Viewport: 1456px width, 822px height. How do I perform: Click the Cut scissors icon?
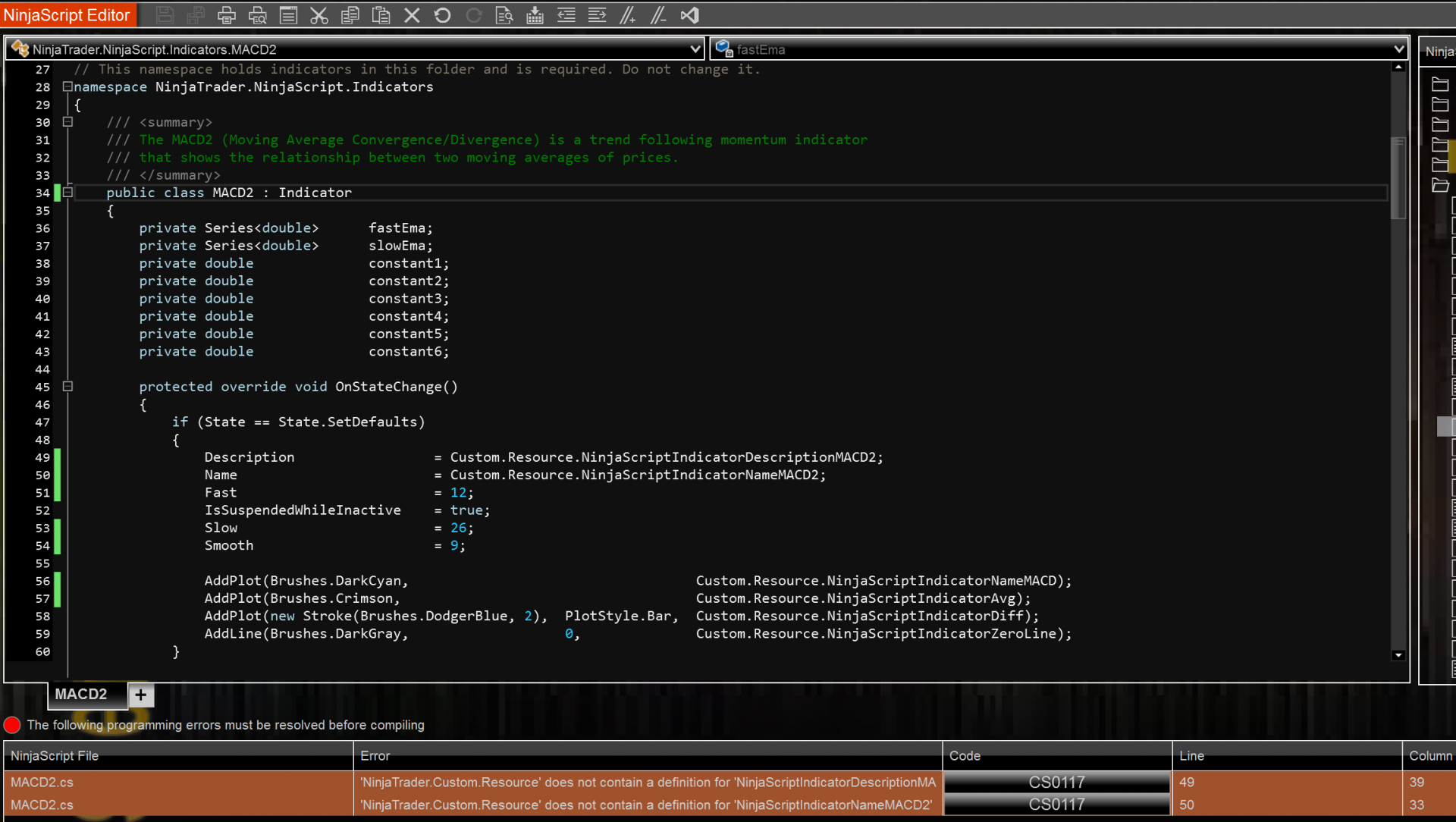(x=319, y=15)
